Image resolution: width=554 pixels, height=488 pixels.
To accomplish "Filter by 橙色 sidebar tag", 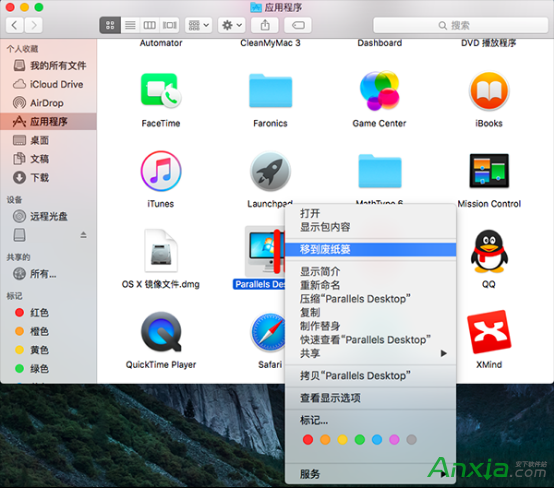I will [x=48, y=331].
